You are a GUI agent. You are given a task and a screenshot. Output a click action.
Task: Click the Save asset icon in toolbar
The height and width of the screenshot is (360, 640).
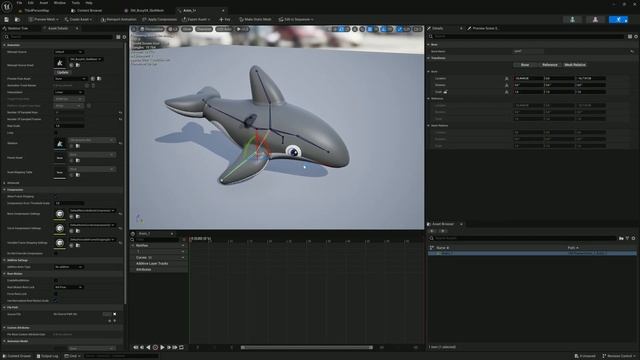pos(7,19)
